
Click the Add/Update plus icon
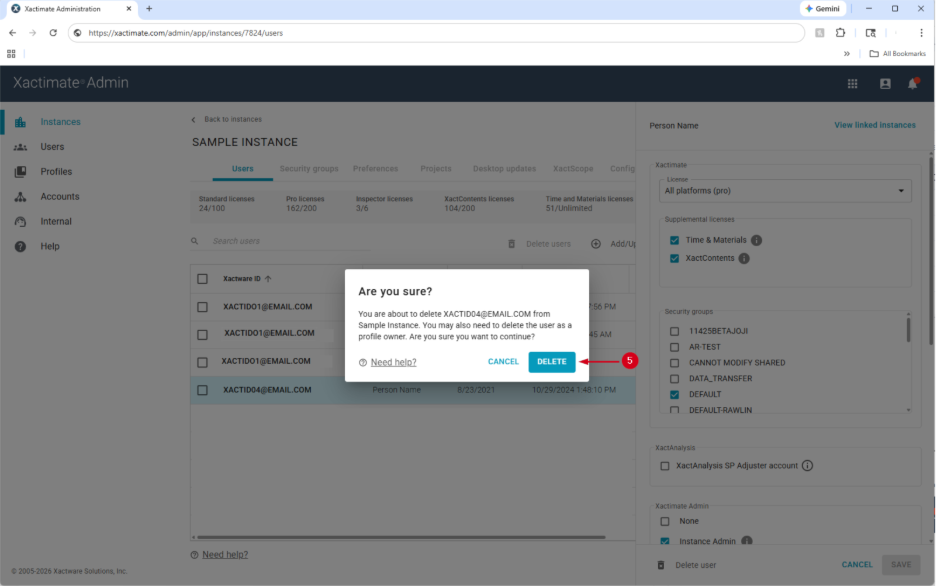click(x=596, y=244)
